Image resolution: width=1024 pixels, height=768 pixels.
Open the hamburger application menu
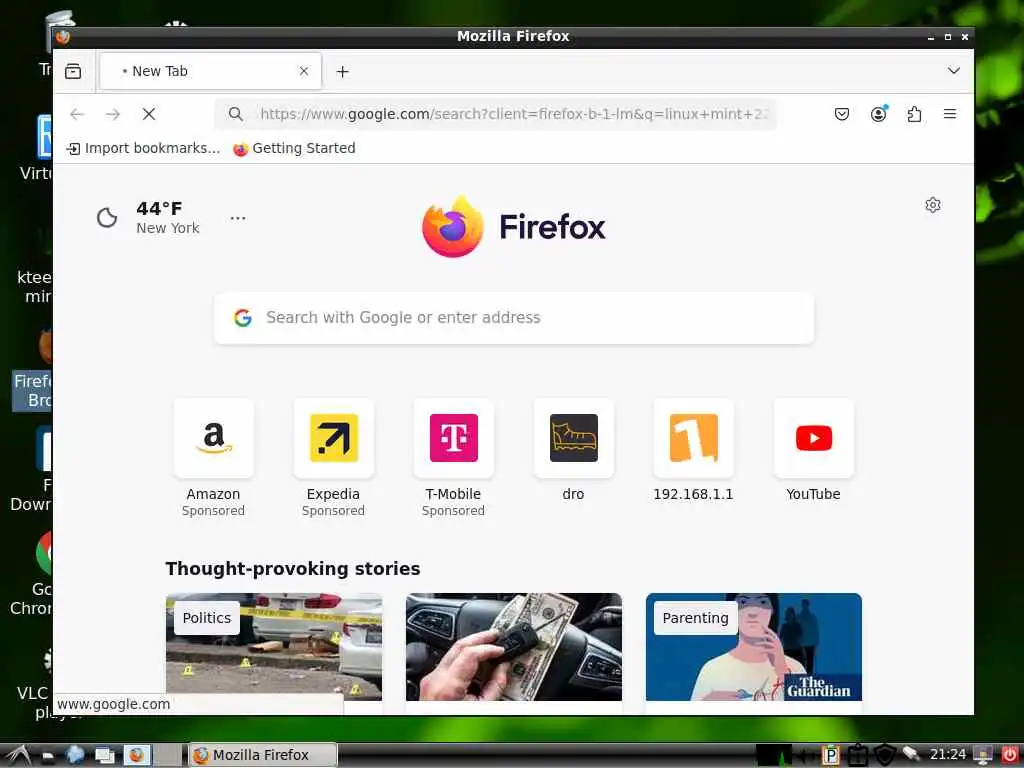coord(950,114)
